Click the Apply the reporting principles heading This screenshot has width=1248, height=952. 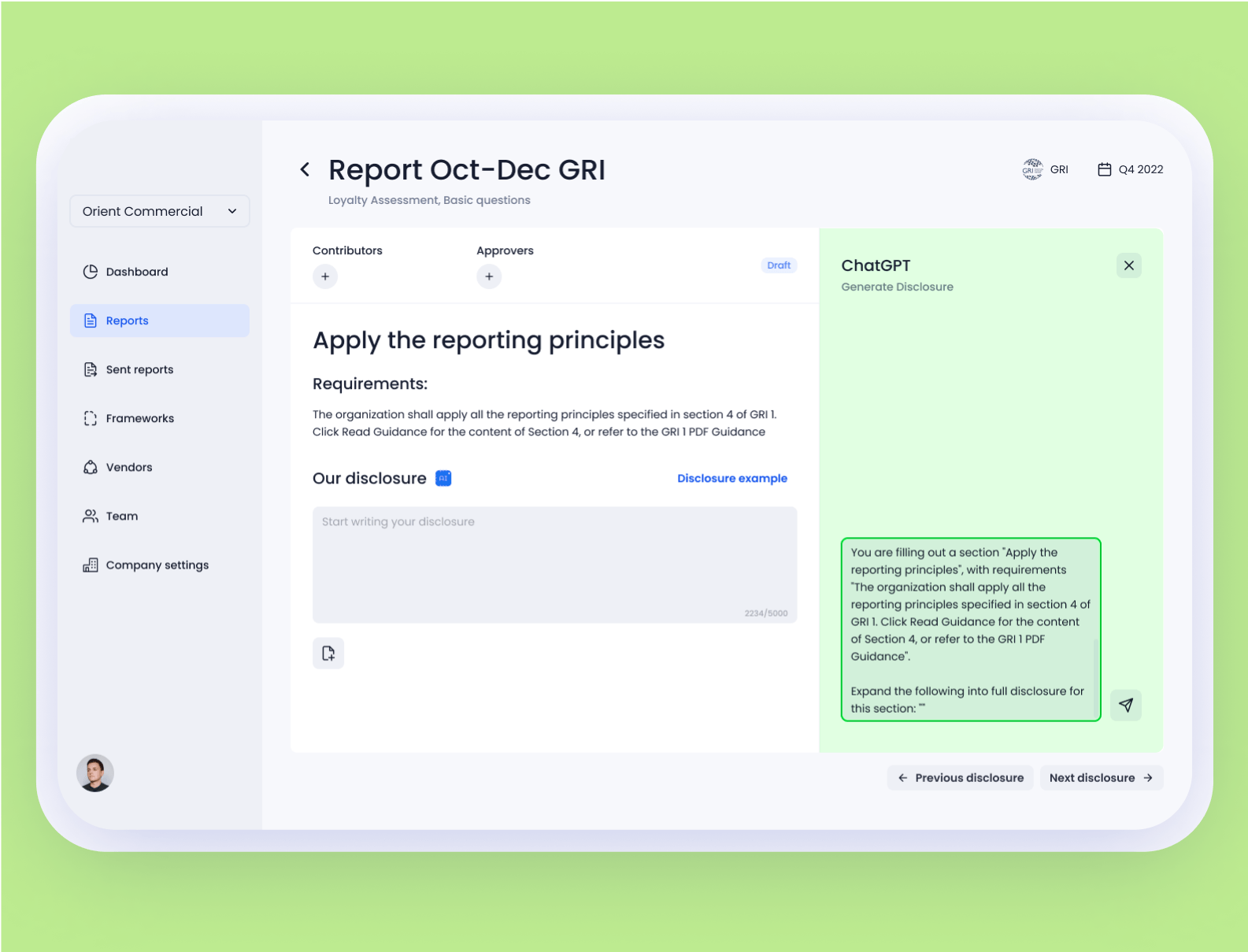point(489,340)
